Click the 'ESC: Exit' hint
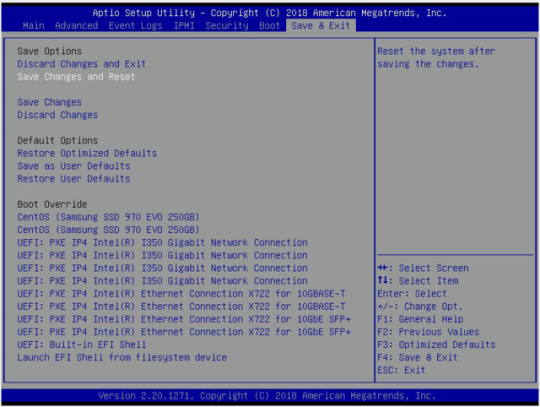The height and width of the screenshot is (407, 540). [401, 370]
